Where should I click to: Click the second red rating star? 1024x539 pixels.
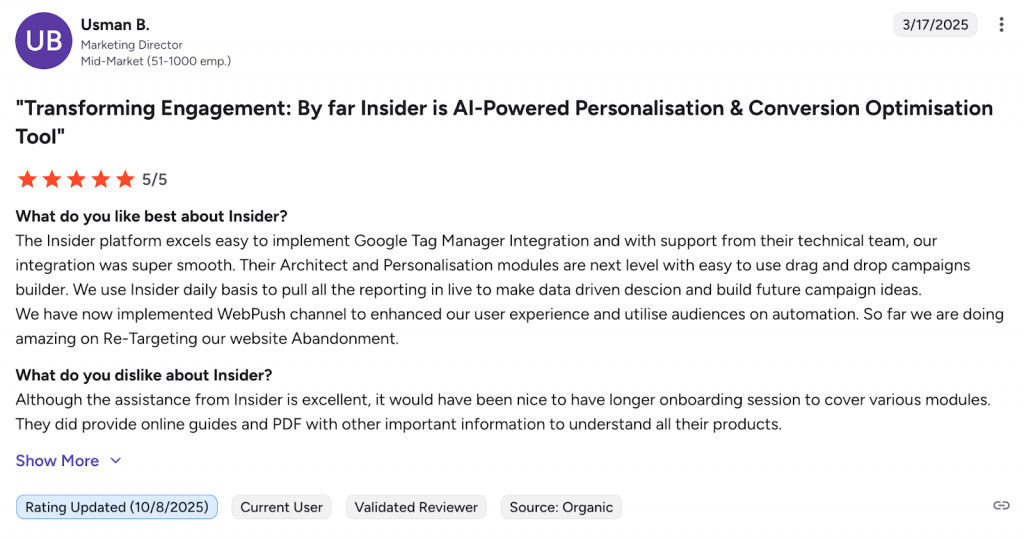pos(52,180)
